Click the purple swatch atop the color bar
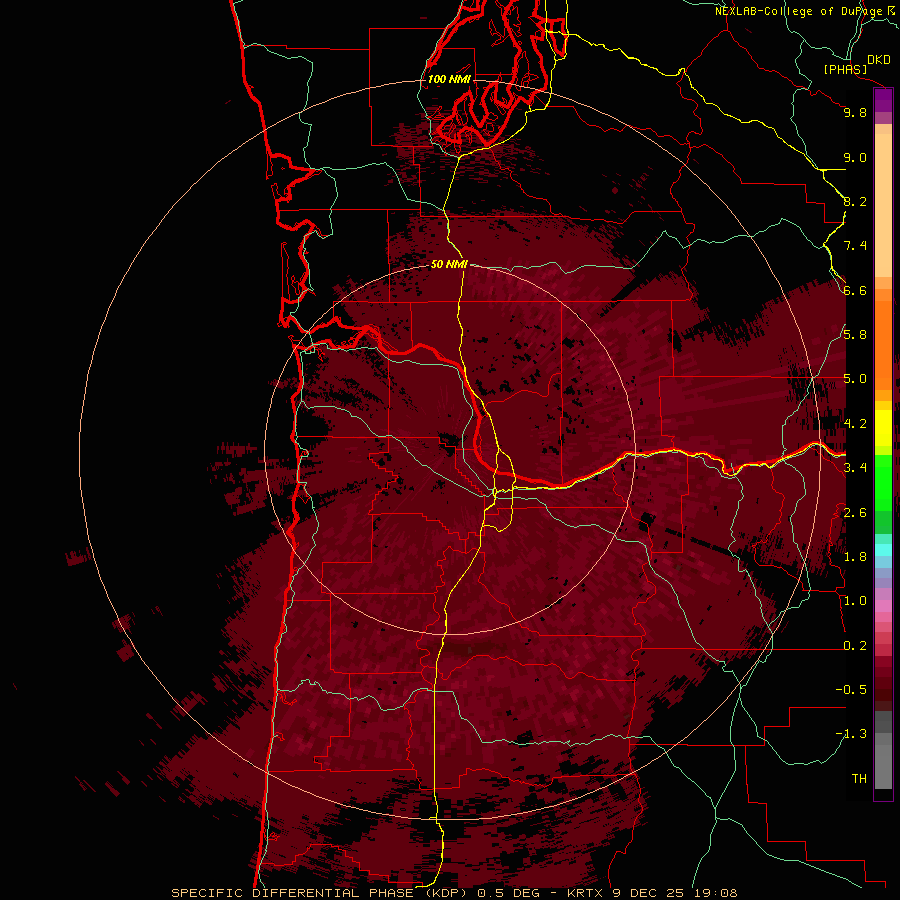Image resolution: width=900 pixels, height=900 pixels. tap(883, 100)
